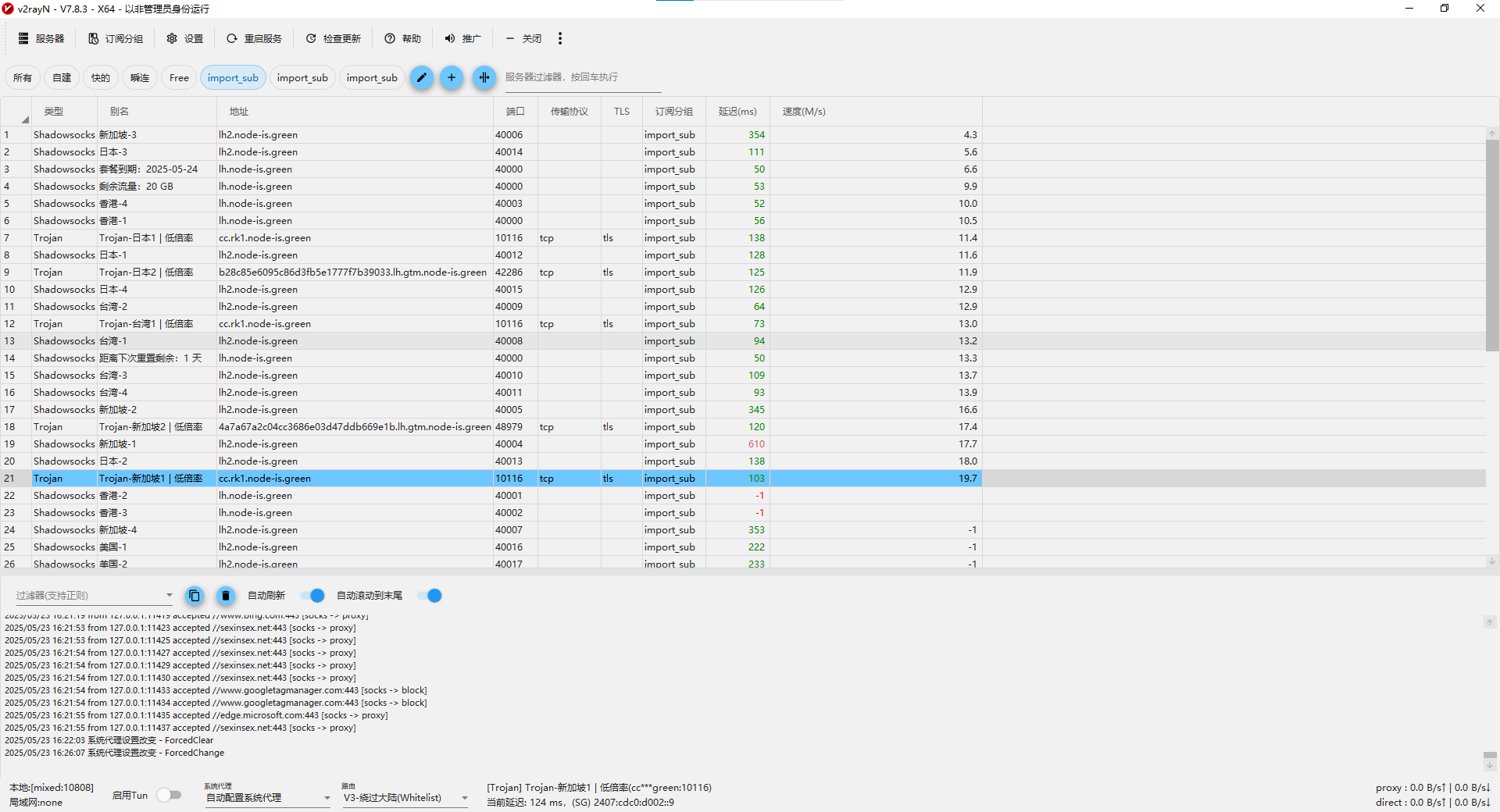Open the 帮助 help menu

click(403, 38)
